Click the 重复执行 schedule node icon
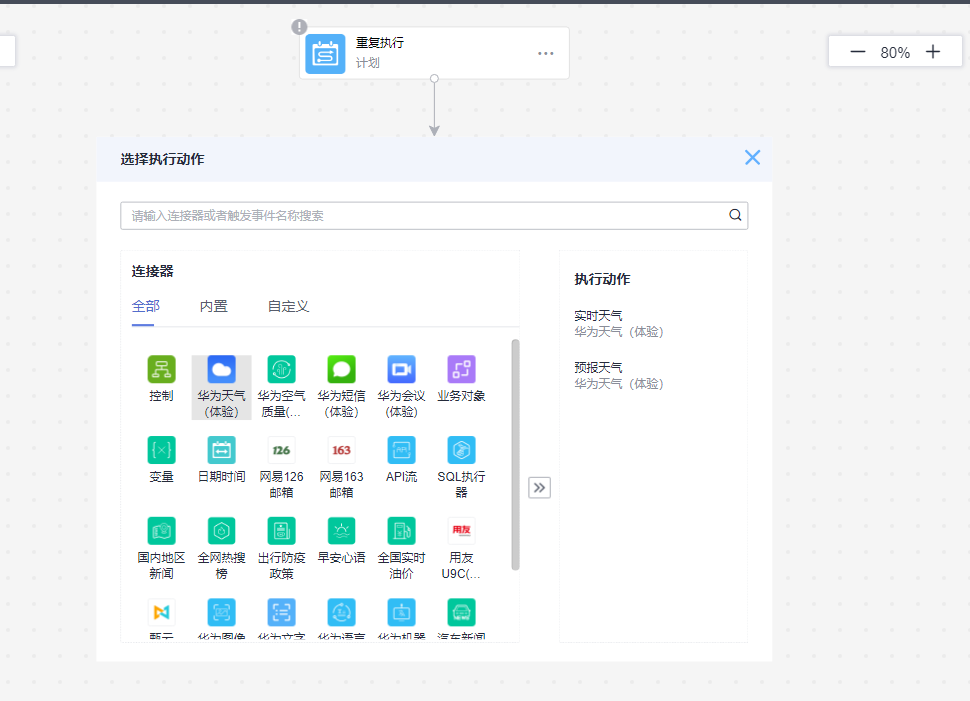 click(x=325, y=54)
